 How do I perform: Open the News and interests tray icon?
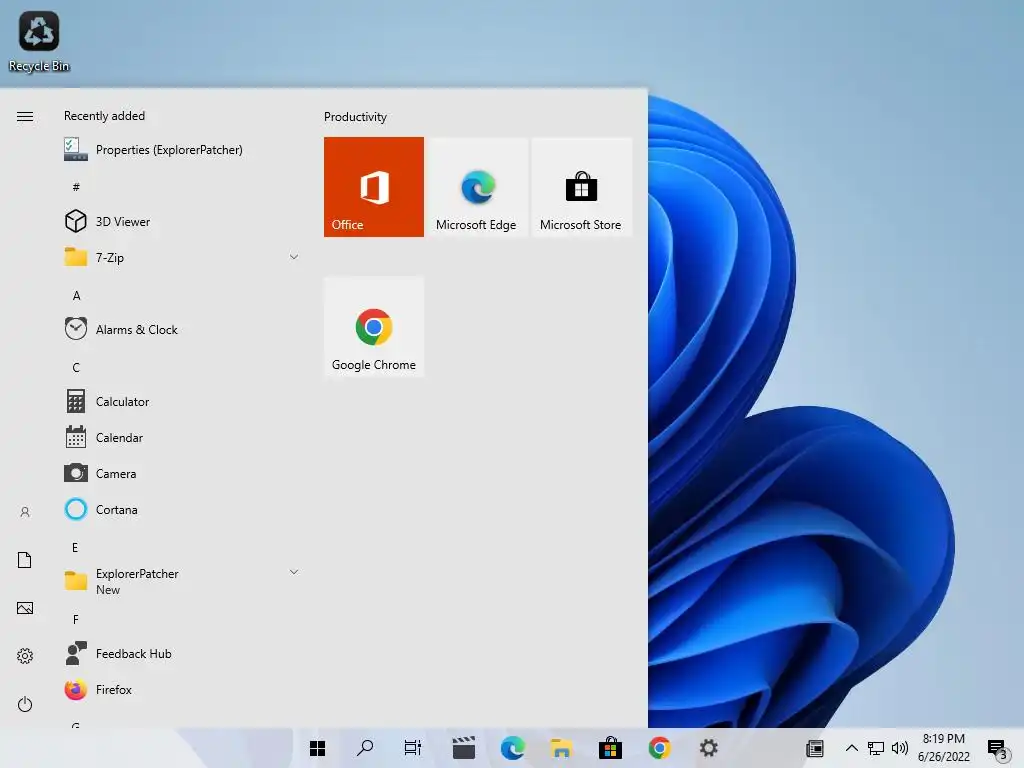(815, 748)
